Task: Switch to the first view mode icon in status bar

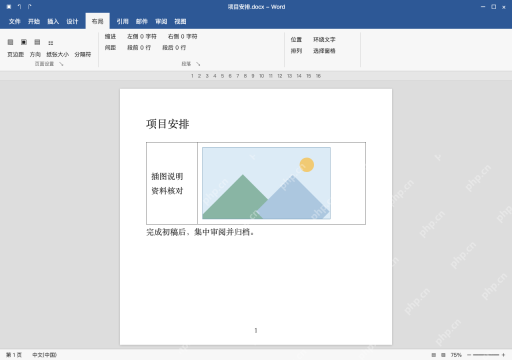Action: pyautogui.click(x=434, y=355)
